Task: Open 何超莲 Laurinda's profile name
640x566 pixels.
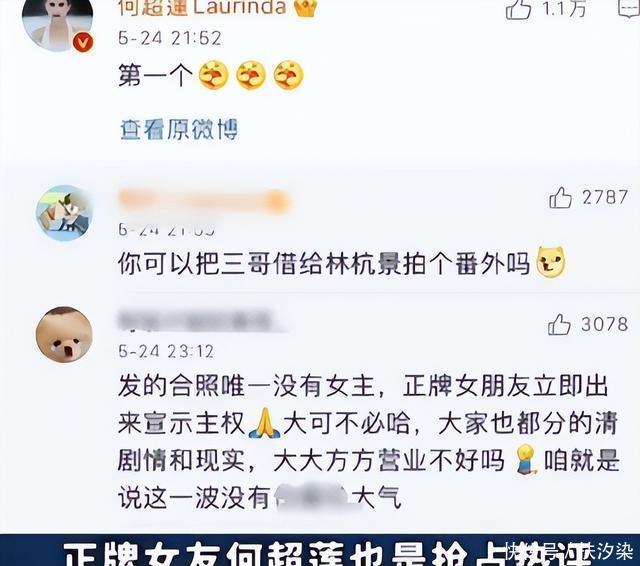Action: (202, 8)
